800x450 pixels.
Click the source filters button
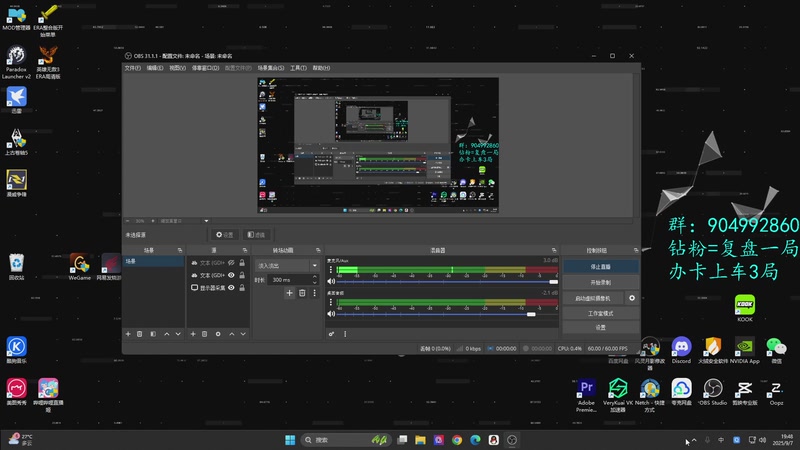[256, 235]
